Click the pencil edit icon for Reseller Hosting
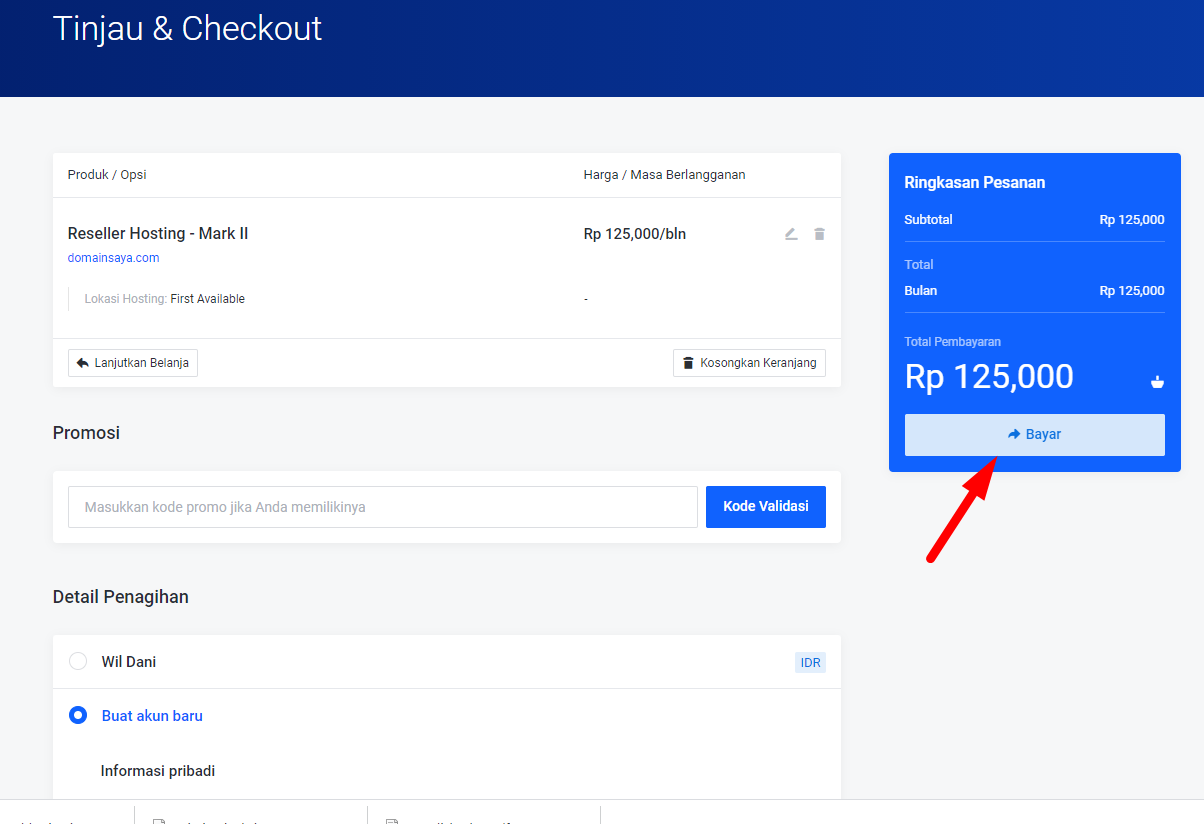 (791, 234)
